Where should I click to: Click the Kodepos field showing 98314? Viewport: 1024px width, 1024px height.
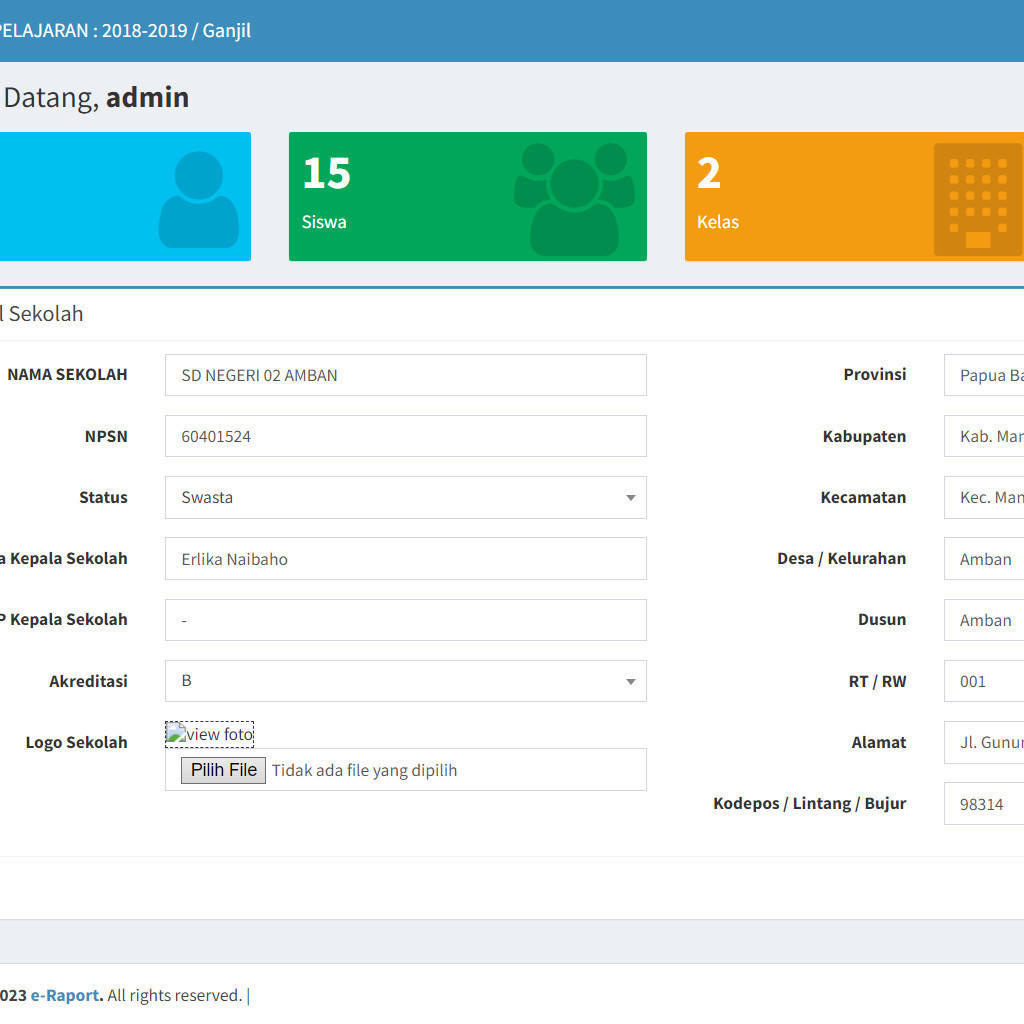(x=984, y=804)
